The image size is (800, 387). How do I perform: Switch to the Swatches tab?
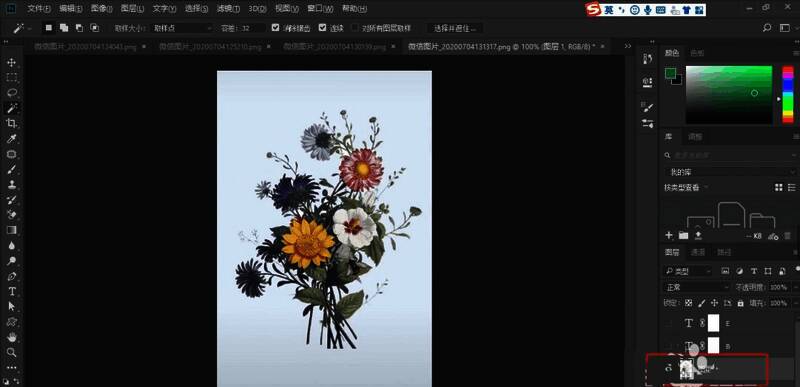tap(697, 53)
